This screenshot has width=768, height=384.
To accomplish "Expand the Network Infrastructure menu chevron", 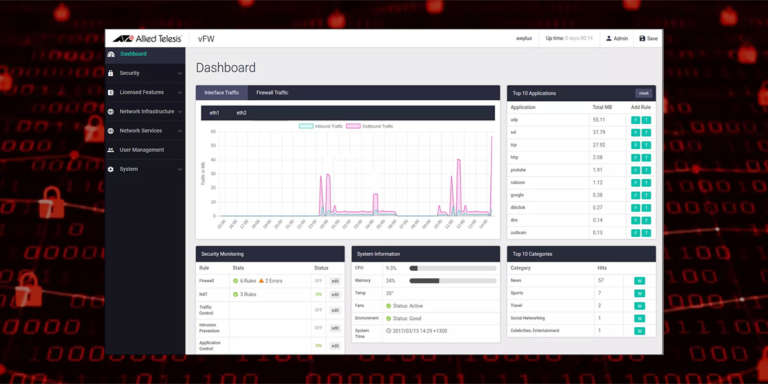I will coord(180,112).
